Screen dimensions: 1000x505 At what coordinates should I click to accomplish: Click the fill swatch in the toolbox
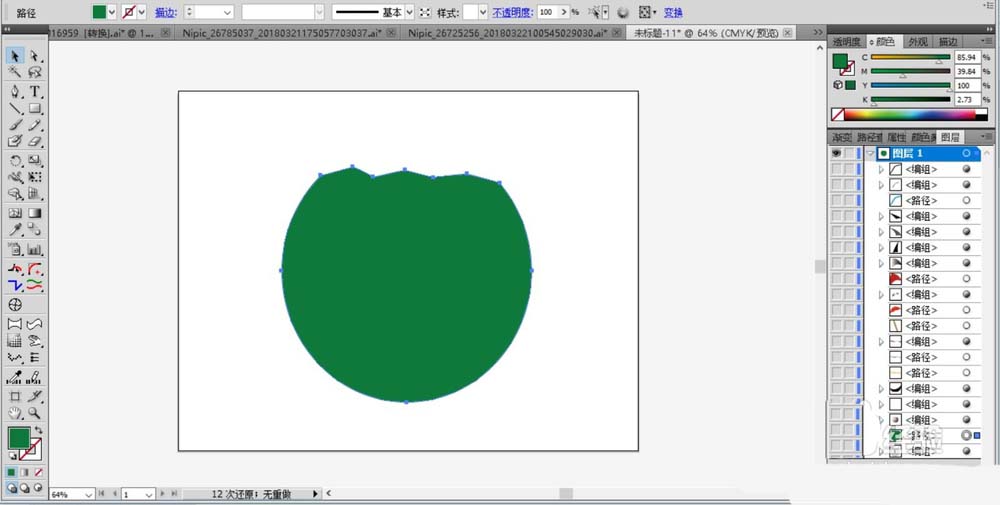18,437
